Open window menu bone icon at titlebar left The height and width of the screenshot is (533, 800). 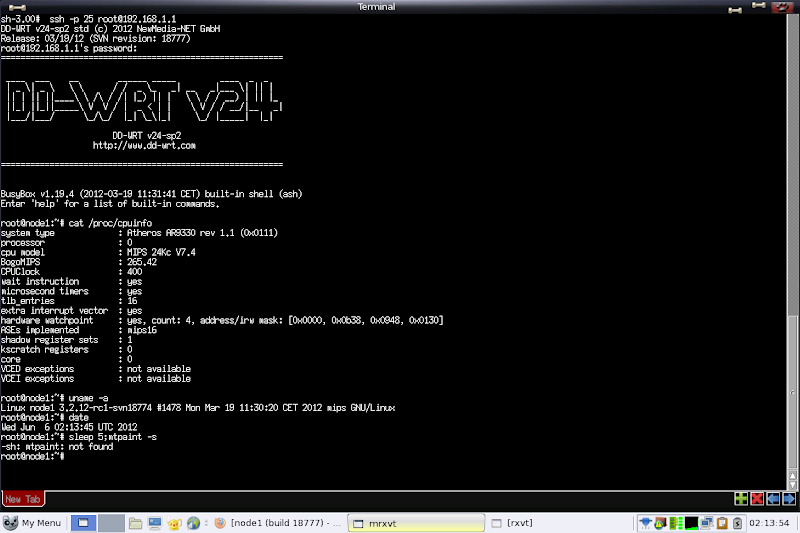coord(17,7)
